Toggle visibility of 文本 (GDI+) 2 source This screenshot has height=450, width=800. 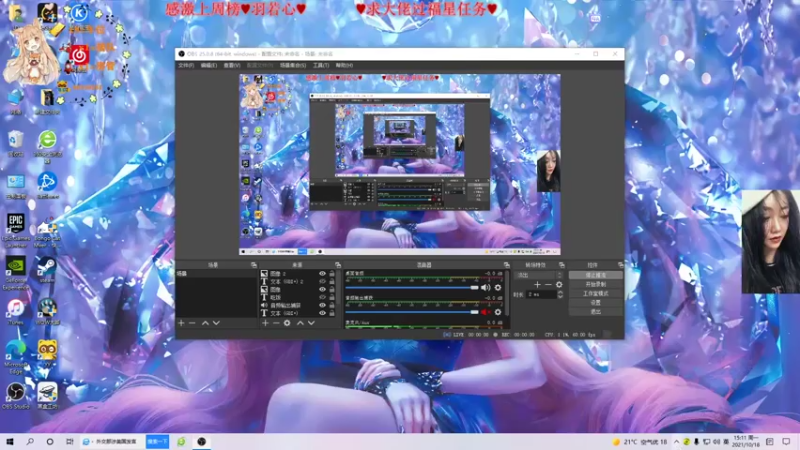pyautogui.click(x=322, y=282)
